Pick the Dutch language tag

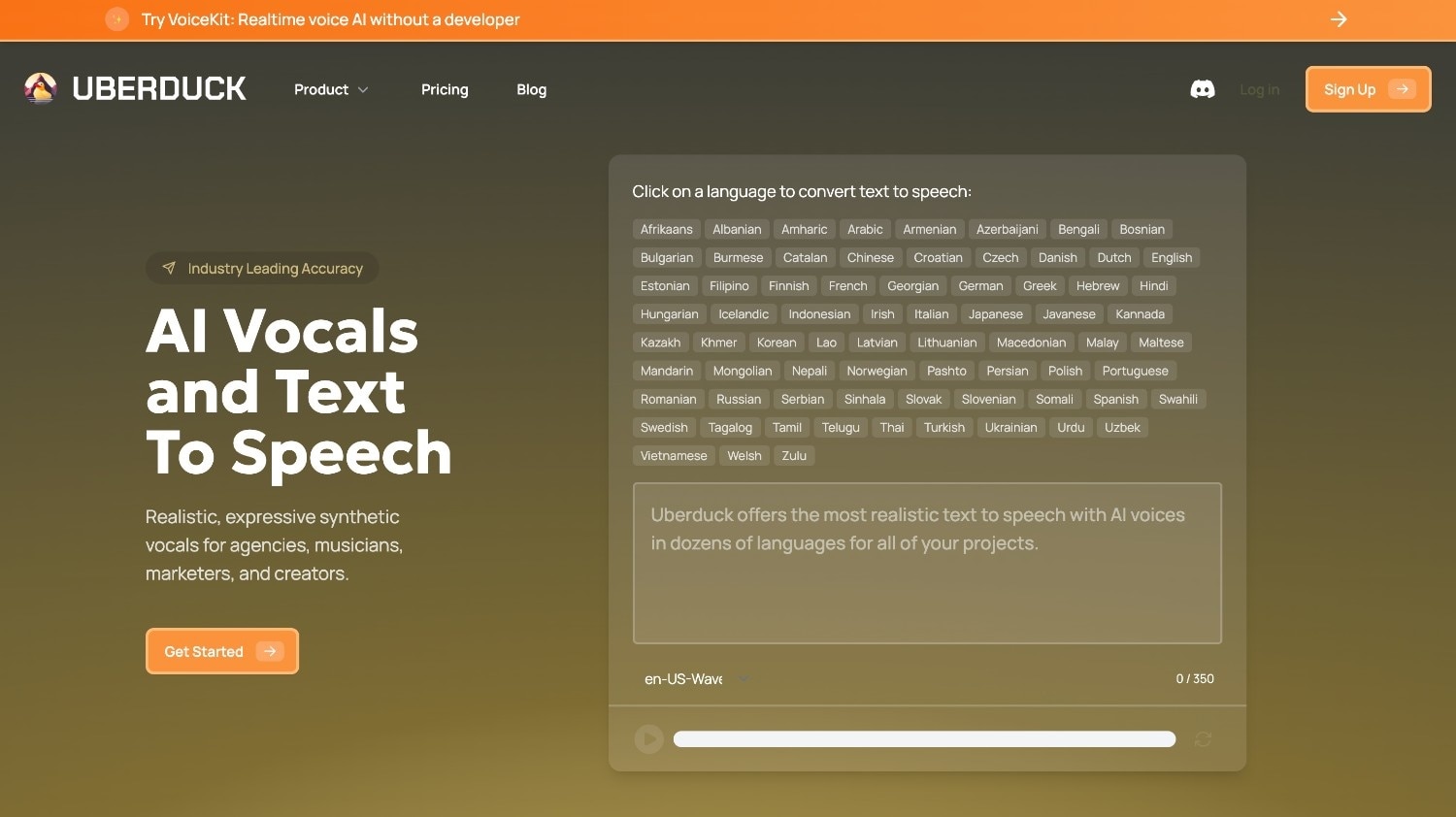1114,258
